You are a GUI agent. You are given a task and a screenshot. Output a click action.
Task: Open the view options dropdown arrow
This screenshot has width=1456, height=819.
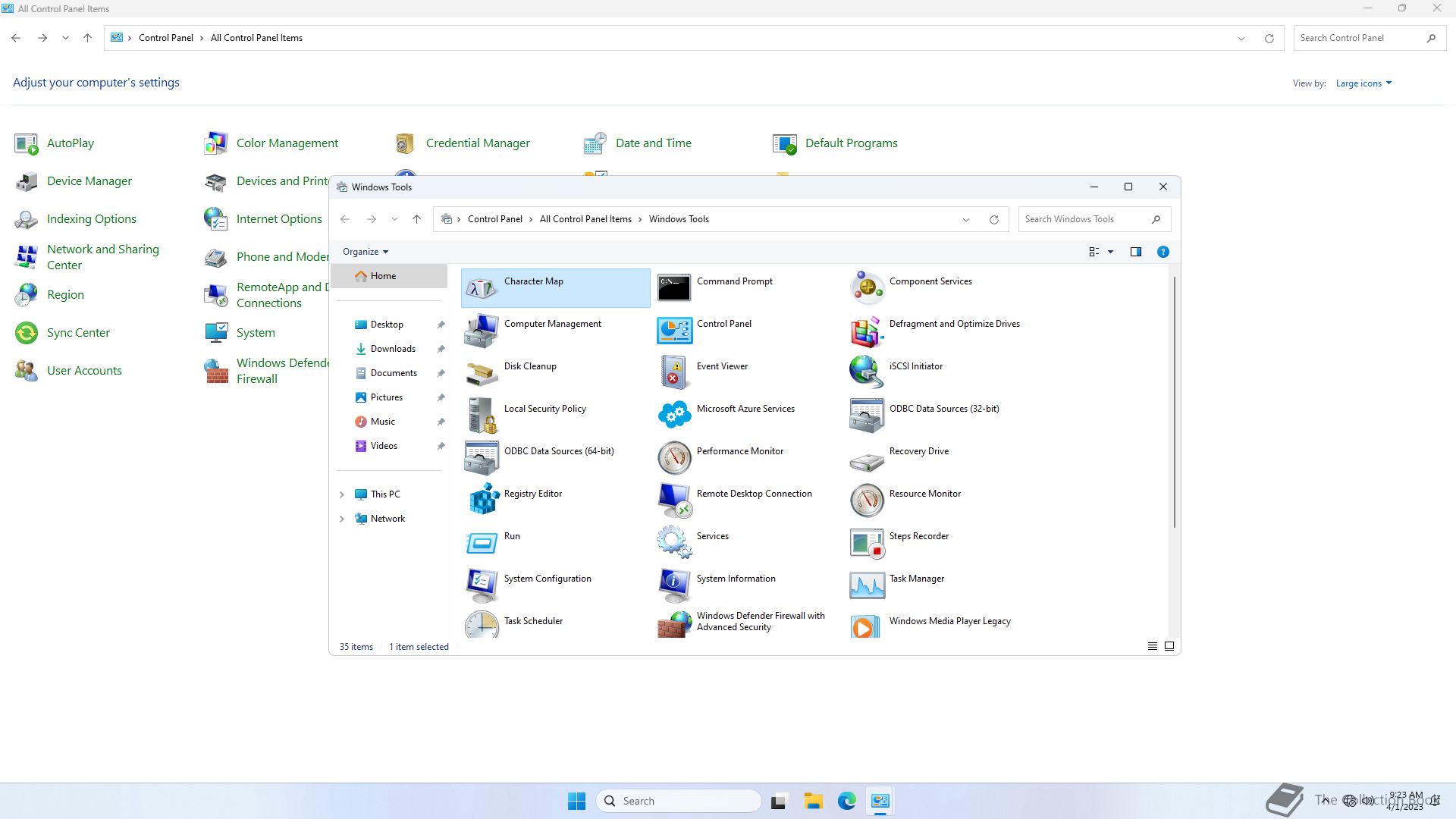pyautogui.click(x=1110, y=252)
